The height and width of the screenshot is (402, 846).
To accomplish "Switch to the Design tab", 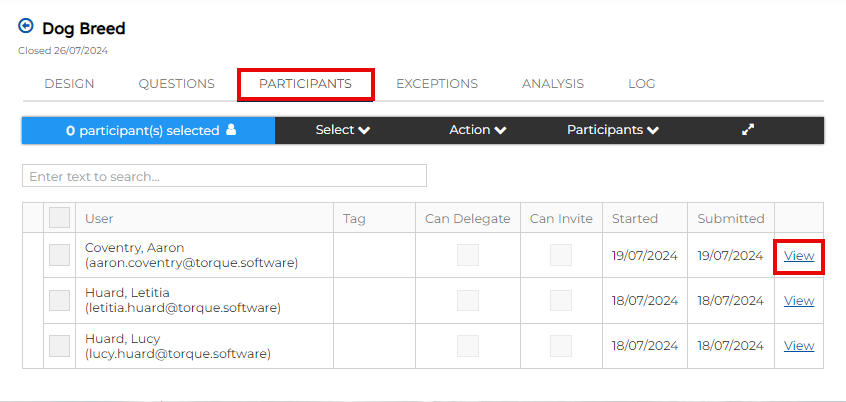I will pos(69,84).
